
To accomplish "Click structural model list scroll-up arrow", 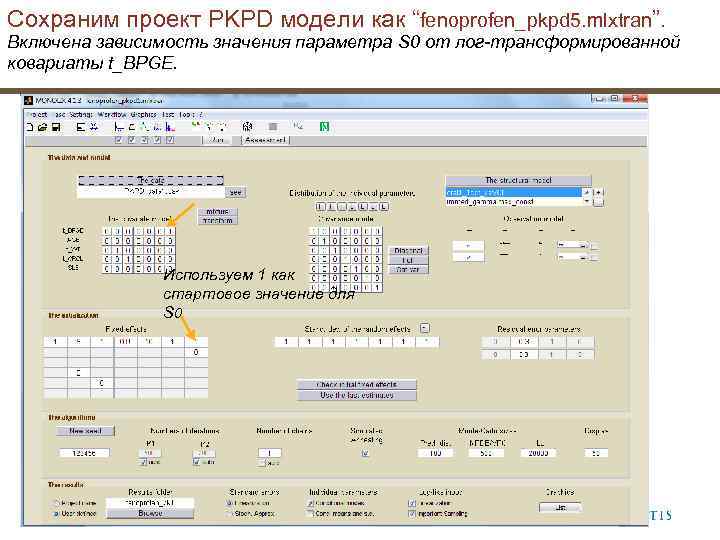I will (587, 192).
